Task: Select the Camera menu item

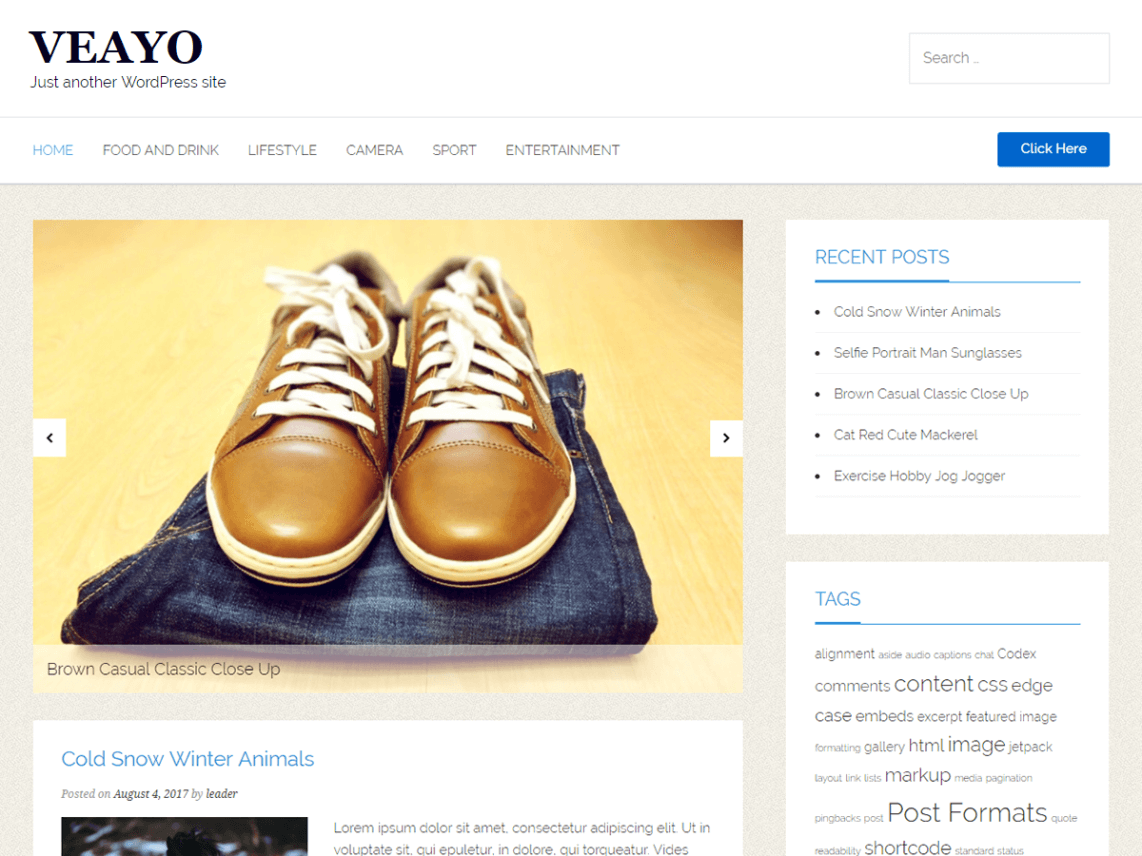Action: (374, 150)
